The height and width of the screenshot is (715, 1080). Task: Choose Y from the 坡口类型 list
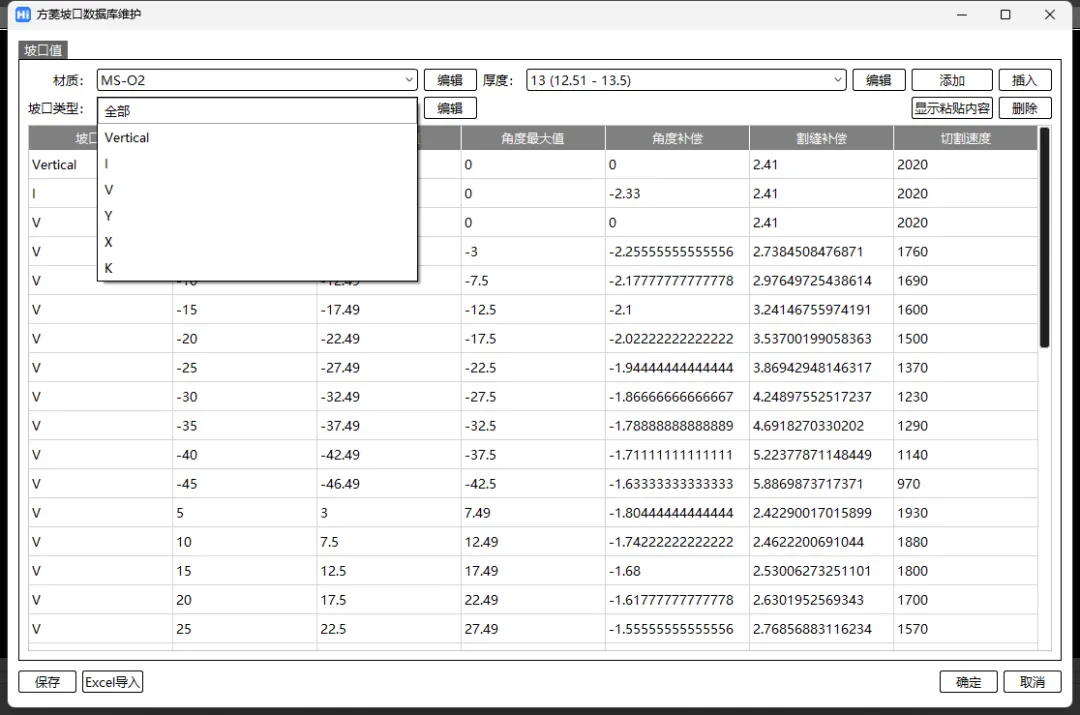[x=257, y=216]
